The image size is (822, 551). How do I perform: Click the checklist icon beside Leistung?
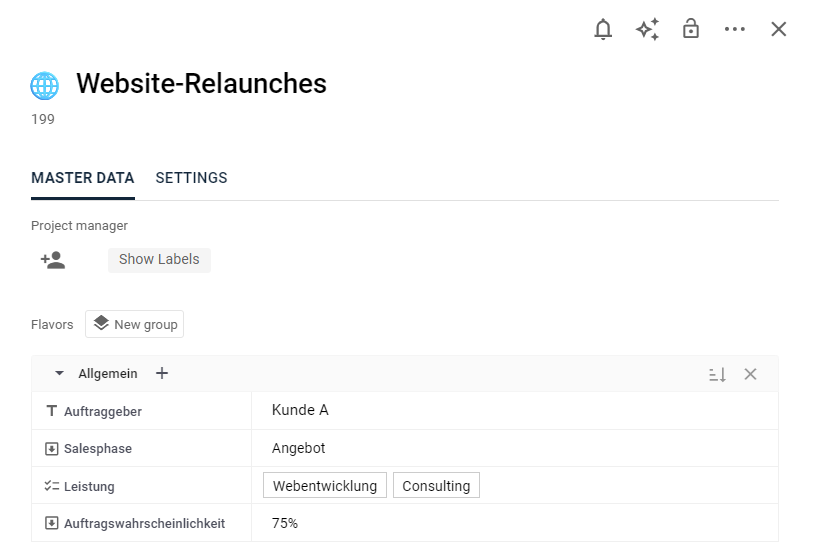click(x=51, y=486)
